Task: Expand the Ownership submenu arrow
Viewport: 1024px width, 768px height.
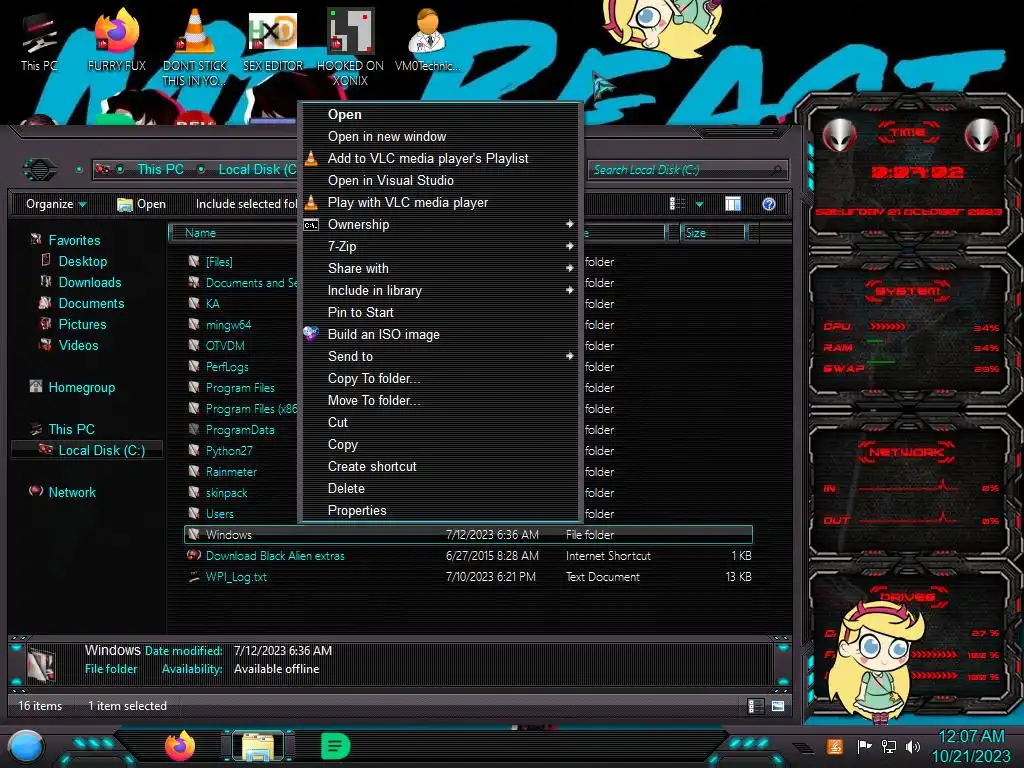Action: click(x=569, y=224)
